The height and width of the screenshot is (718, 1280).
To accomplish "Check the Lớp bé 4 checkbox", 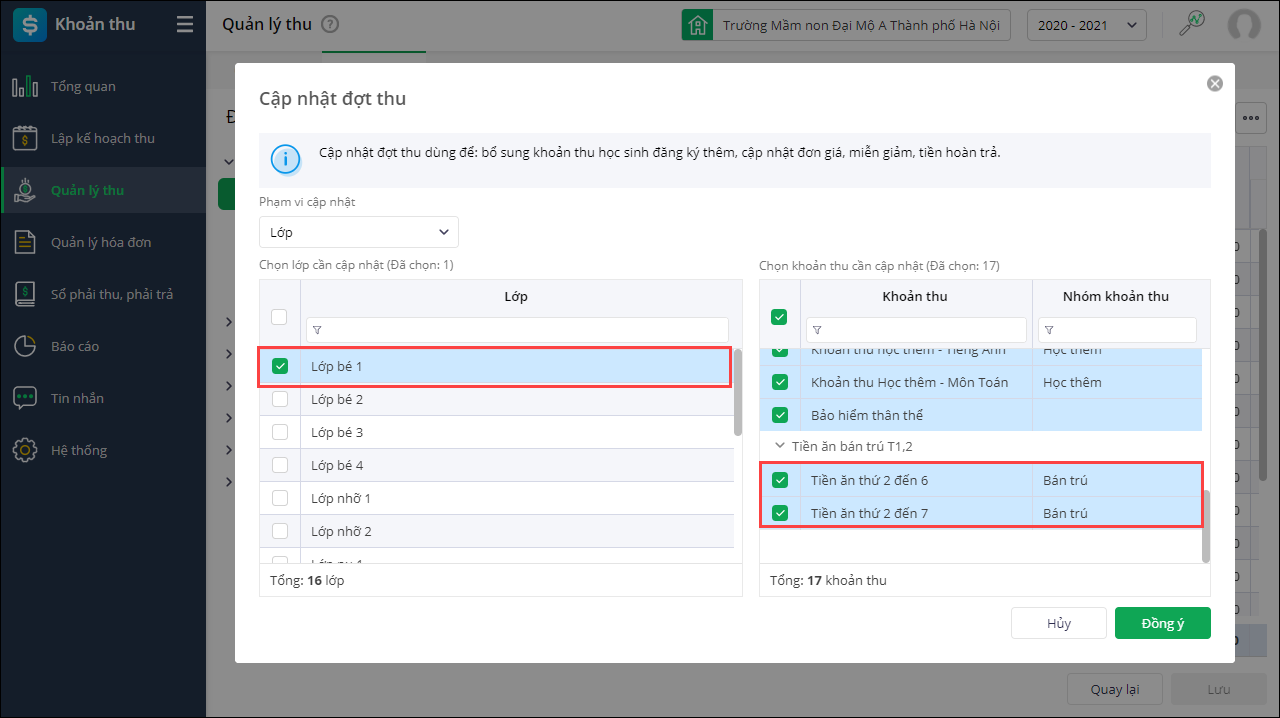I will coord(280,465).
